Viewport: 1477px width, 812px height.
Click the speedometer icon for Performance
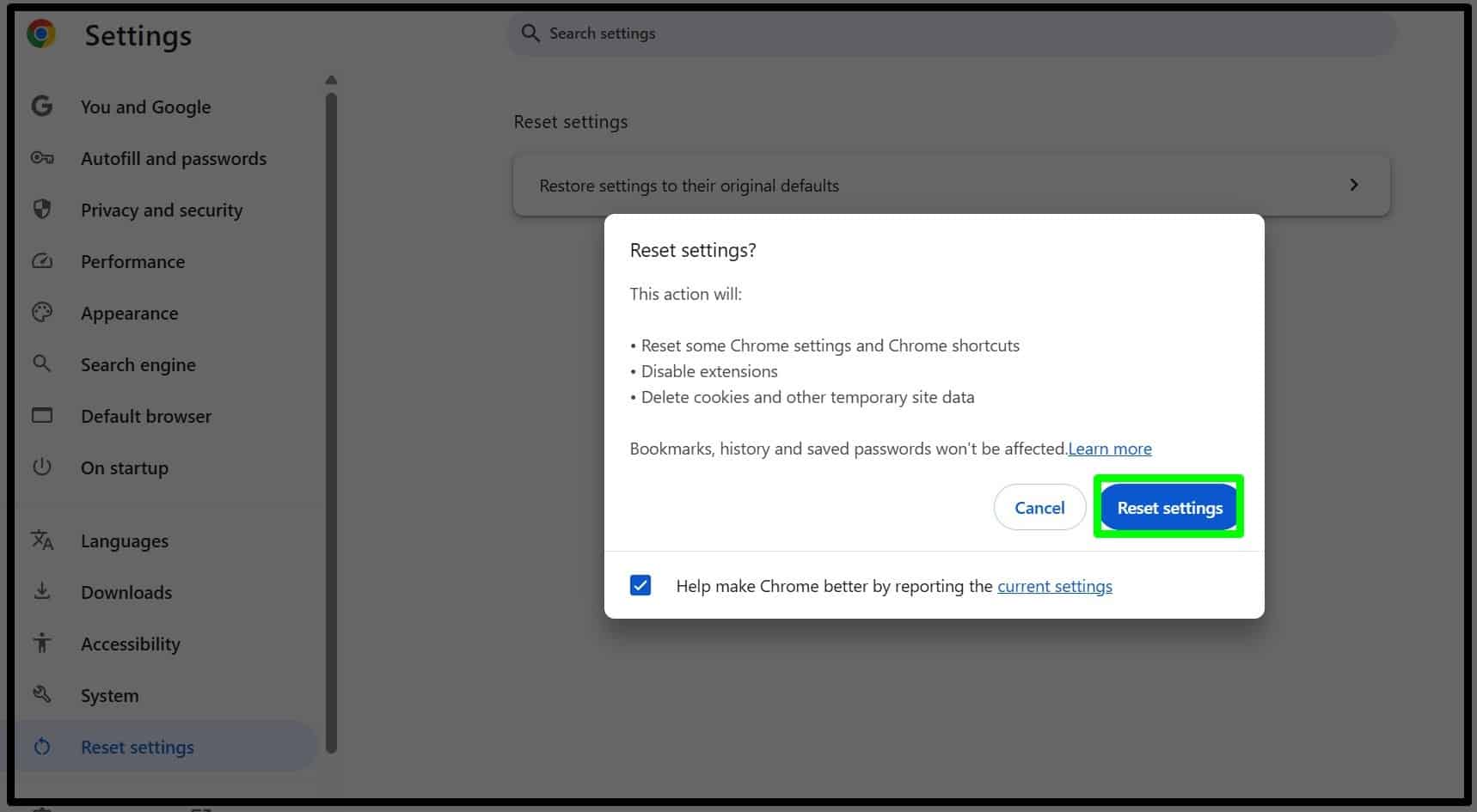pos(42,260)
